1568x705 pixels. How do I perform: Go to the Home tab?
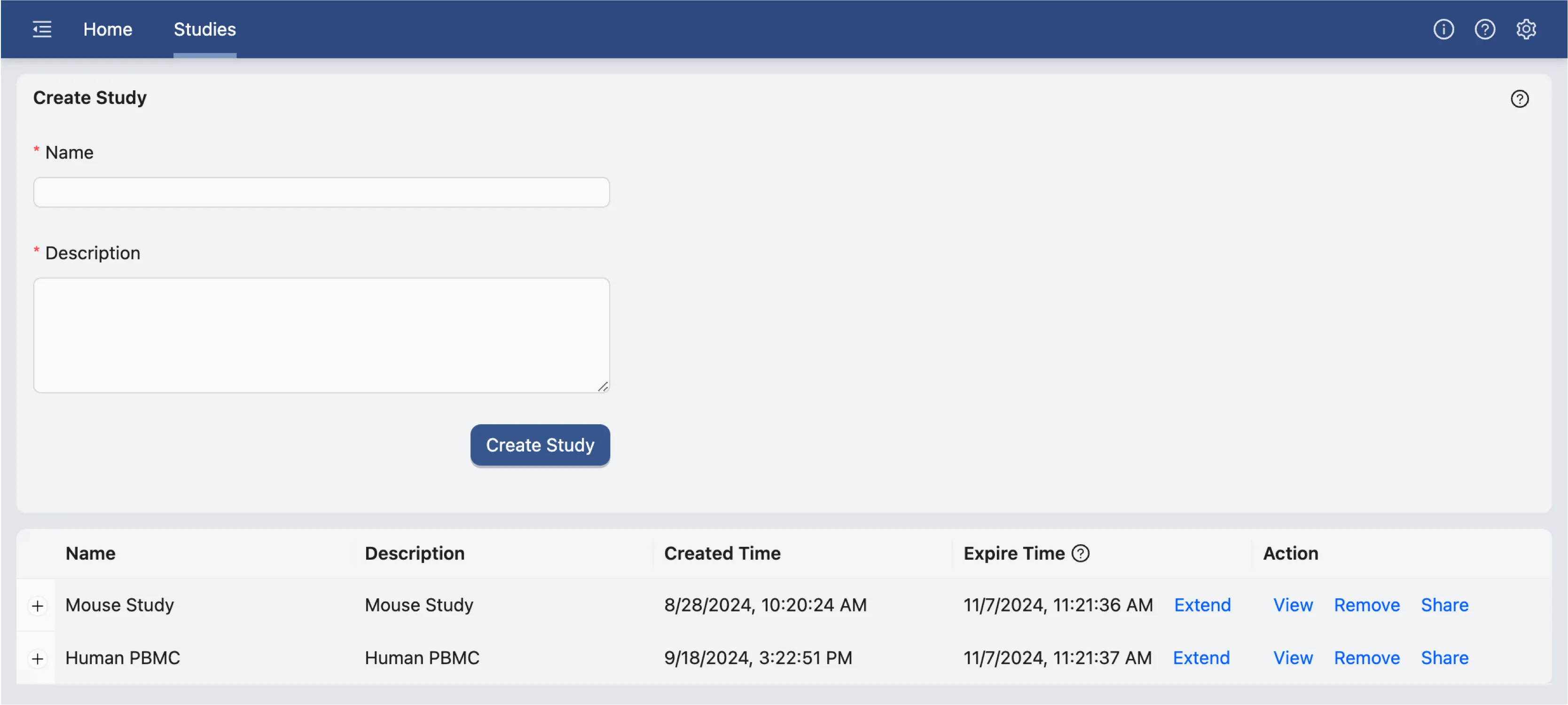point(108,29)
